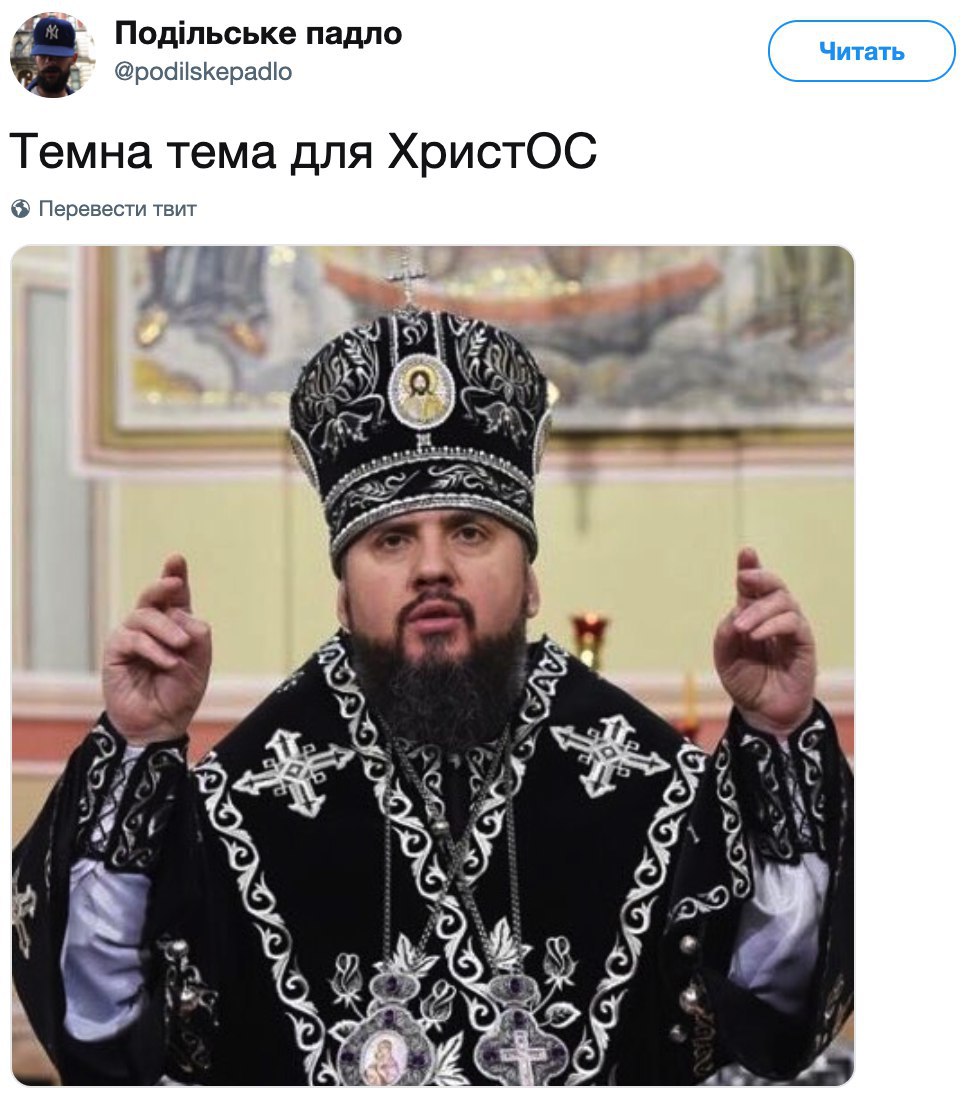Viewport: 974px width, 1100px height.
Task: Click the tweet text Темна тема для ХристОС
Action: 304,151
